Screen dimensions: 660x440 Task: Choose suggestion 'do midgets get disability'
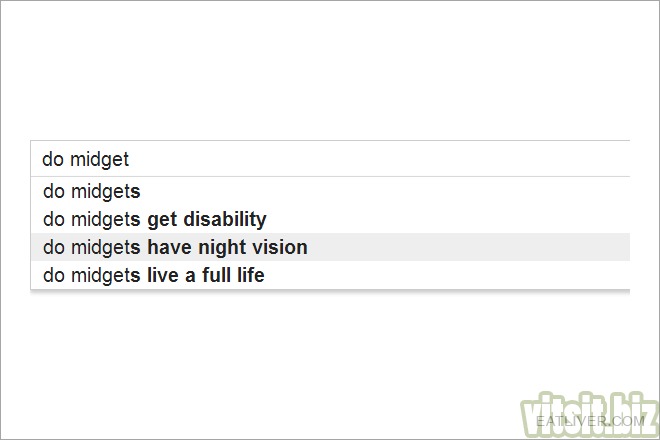tap(330, 219)
